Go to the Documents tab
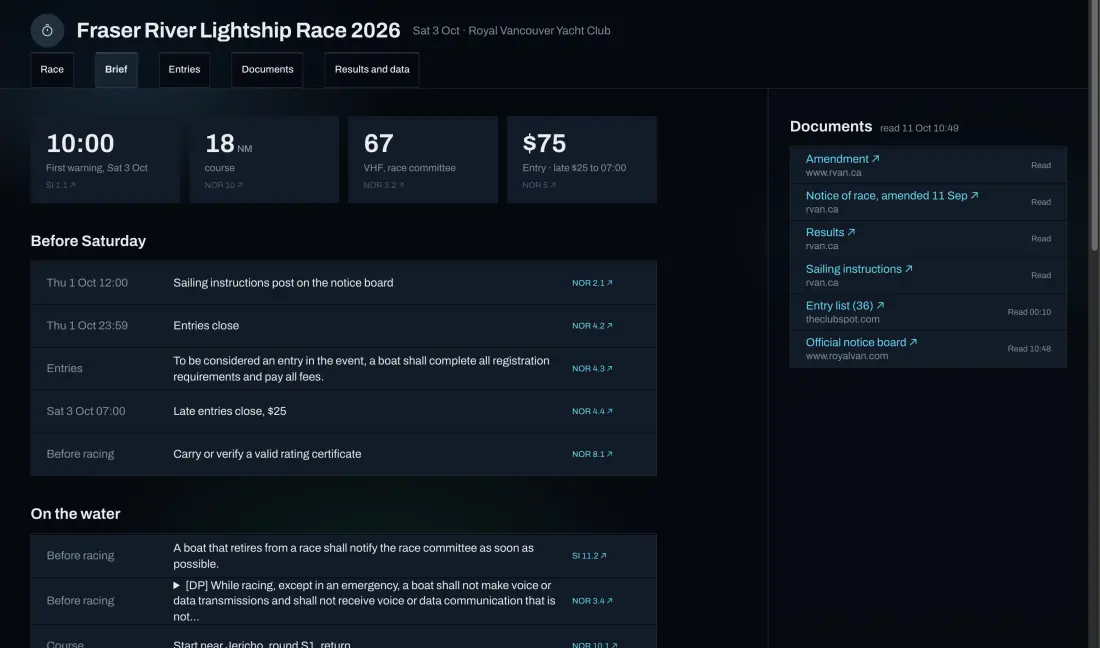 click(x=267, y=69)
